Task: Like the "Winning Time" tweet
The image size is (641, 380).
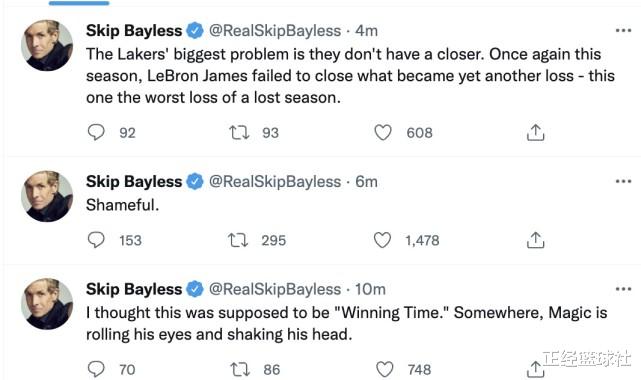Action: (x=385, y=369)
